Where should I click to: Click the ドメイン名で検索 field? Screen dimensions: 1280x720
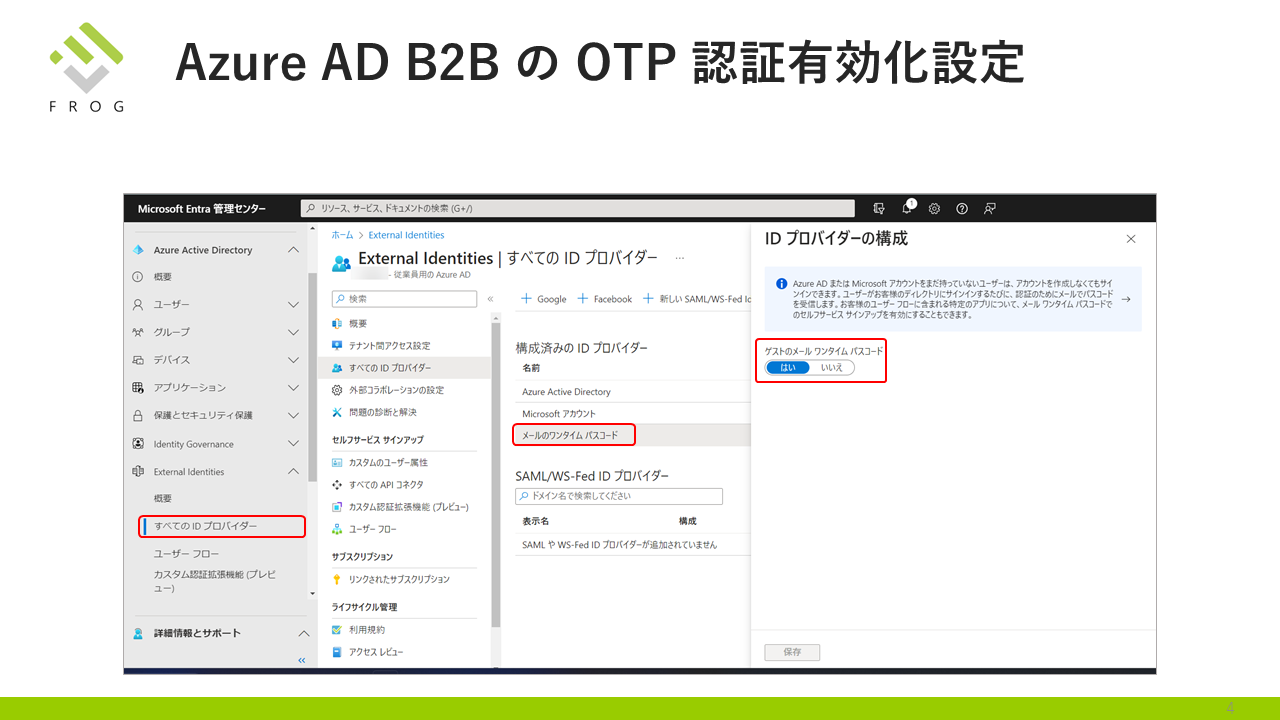pos(619,496)
